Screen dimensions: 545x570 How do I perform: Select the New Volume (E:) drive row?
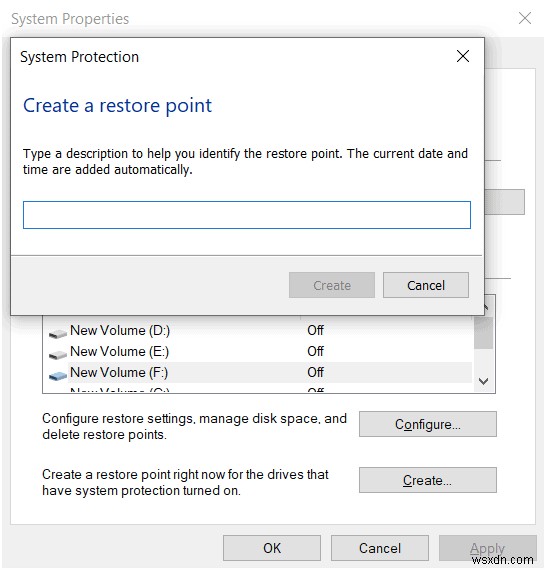(257, 352)
